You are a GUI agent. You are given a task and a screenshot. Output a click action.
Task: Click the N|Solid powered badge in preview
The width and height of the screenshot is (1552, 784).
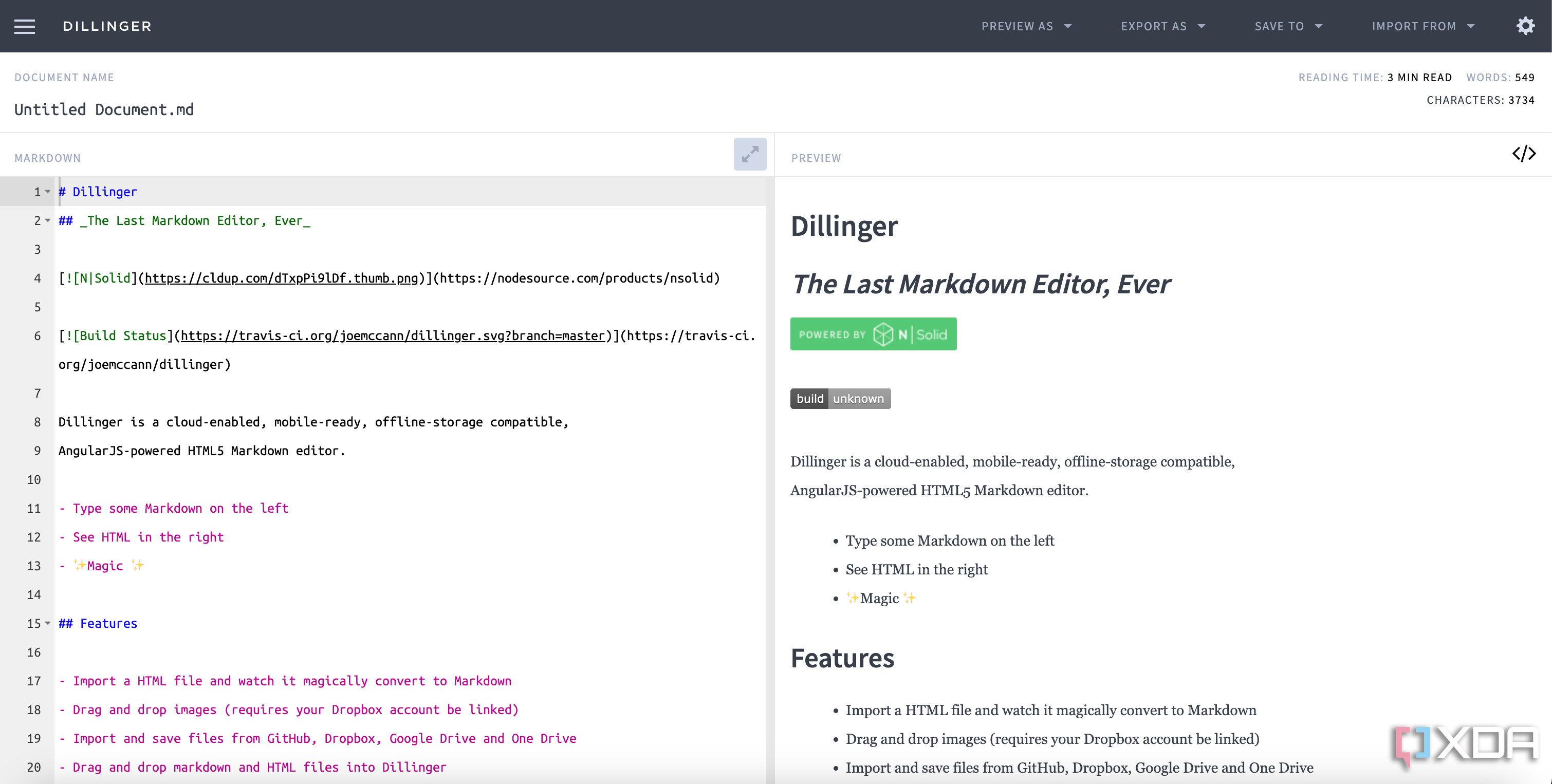coord(873,334)
